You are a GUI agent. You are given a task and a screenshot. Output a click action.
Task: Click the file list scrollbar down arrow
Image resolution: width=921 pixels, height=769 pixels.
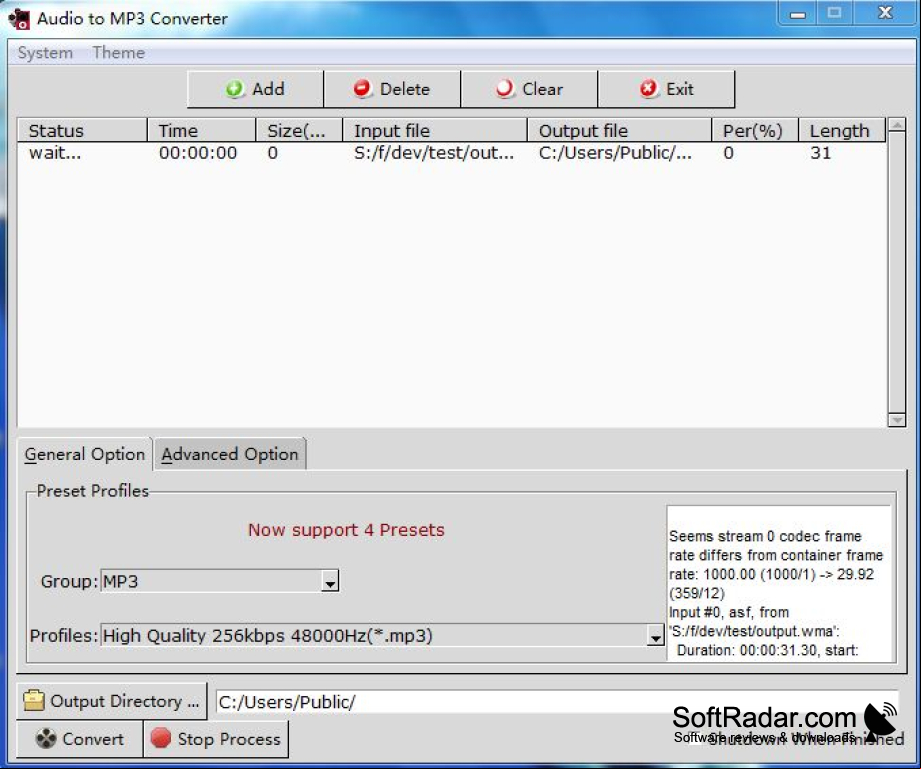[896, 420]
